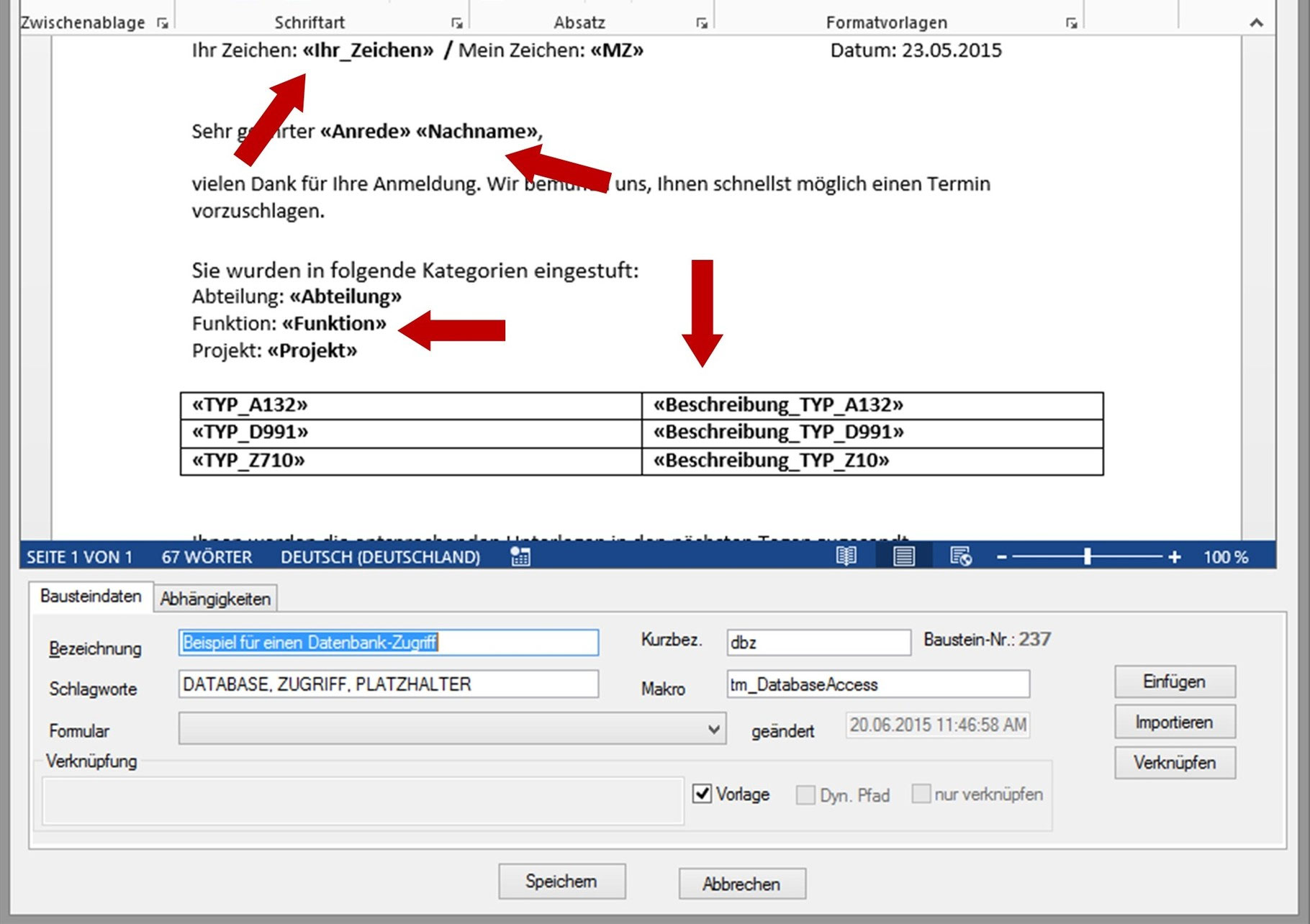Collapse the ribbon with the chevron arrow

tap(1256, 22)
